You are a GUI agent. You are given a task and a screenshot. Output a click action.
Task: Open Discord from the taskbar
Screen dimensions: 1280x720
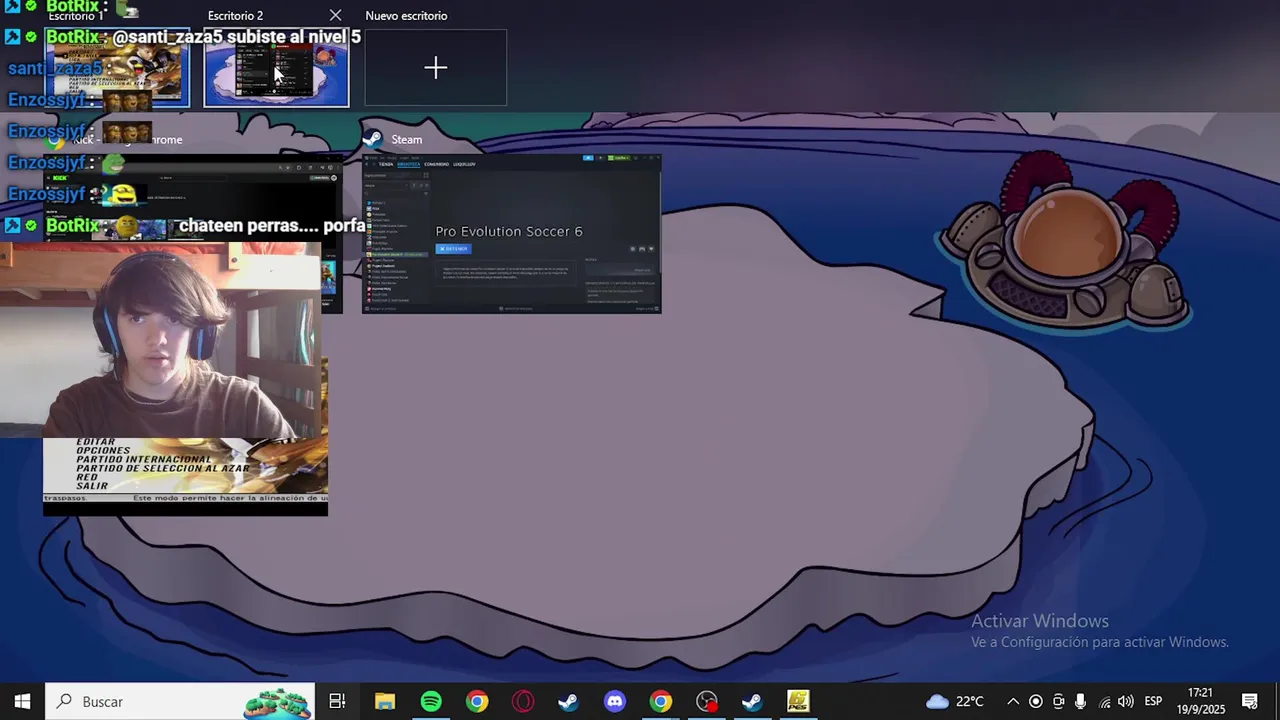615,701
